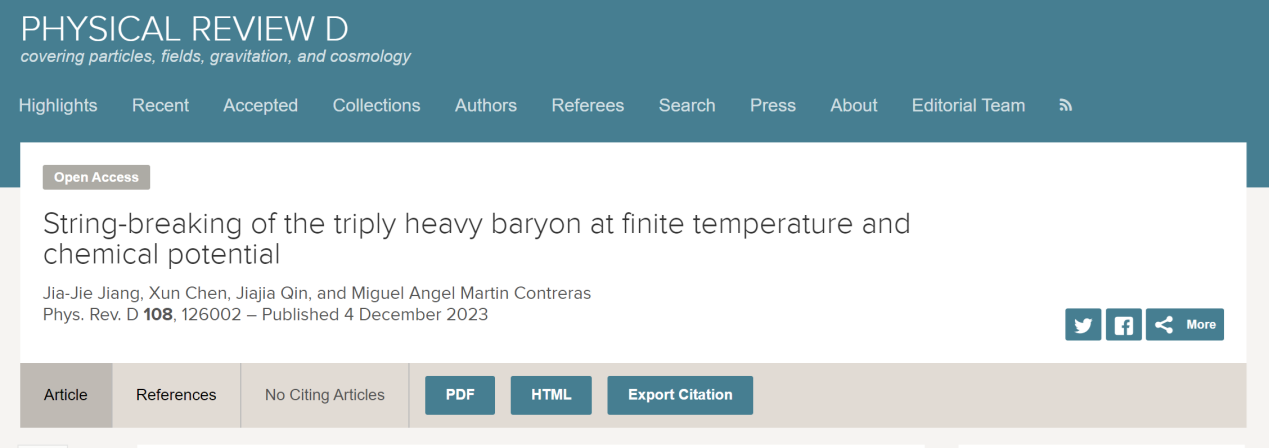Open the Referees menu

(587, 105)
